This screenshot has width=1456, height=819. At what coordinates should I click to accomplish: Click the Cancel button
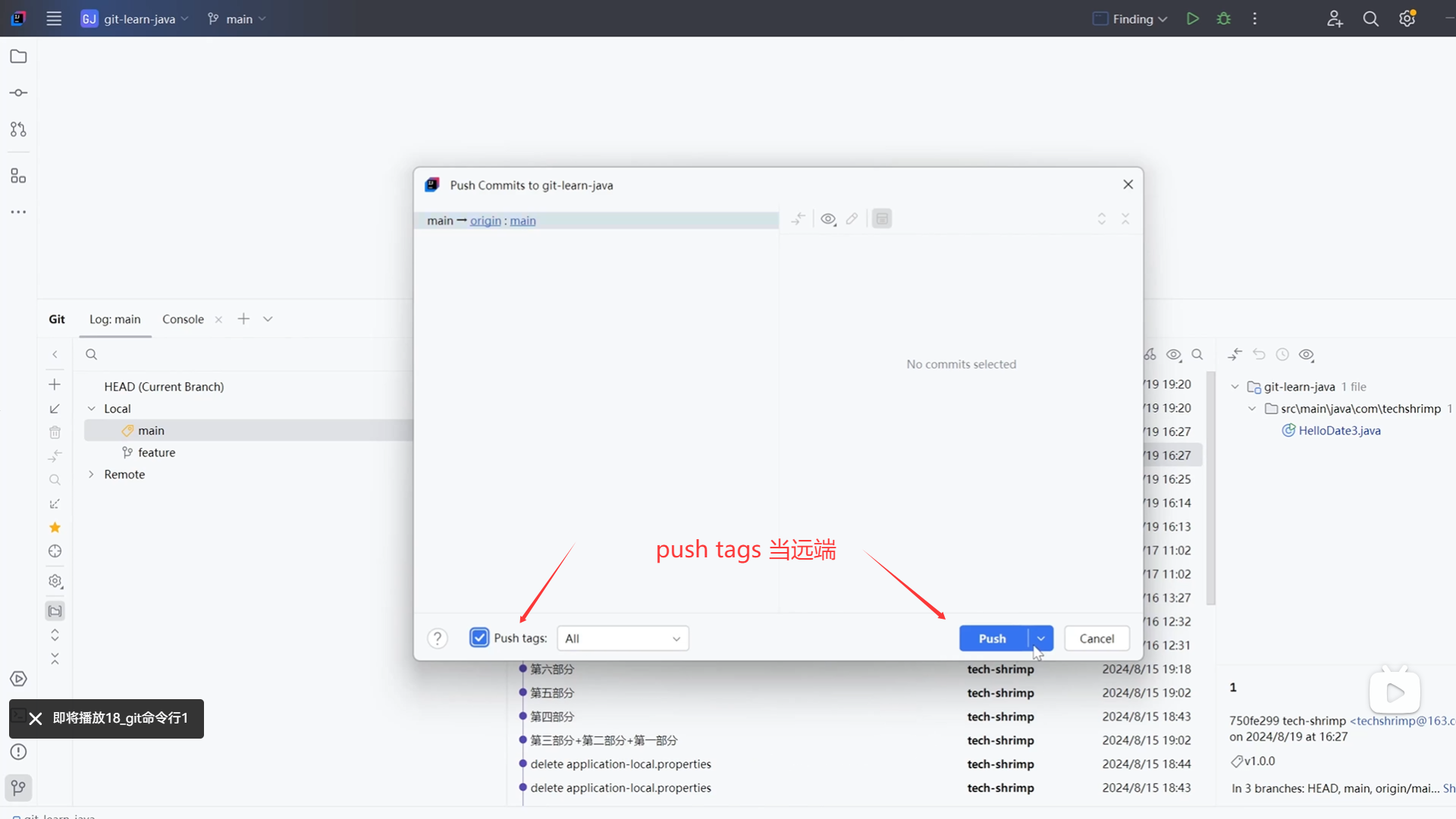(x=1097, y=639)
